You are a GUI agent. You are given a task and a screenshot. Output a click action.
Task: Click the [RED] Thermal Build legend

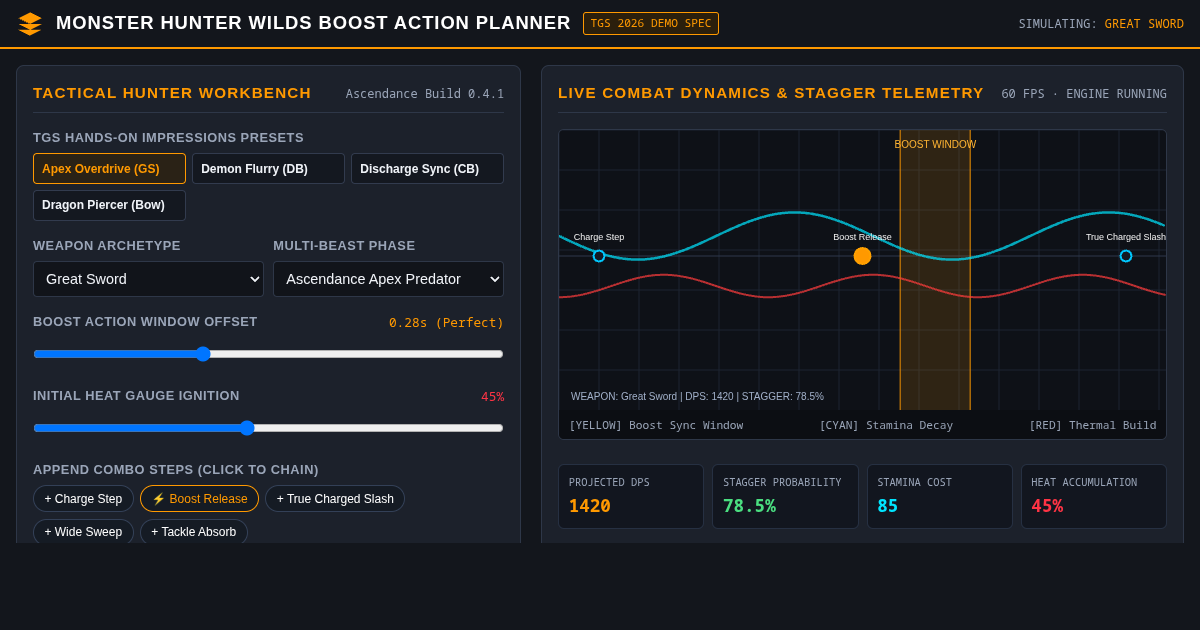1093,426
